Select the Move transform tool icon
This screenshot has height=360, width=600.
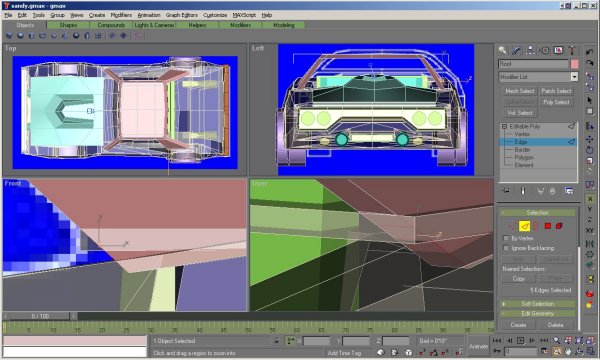coord(589,139)
